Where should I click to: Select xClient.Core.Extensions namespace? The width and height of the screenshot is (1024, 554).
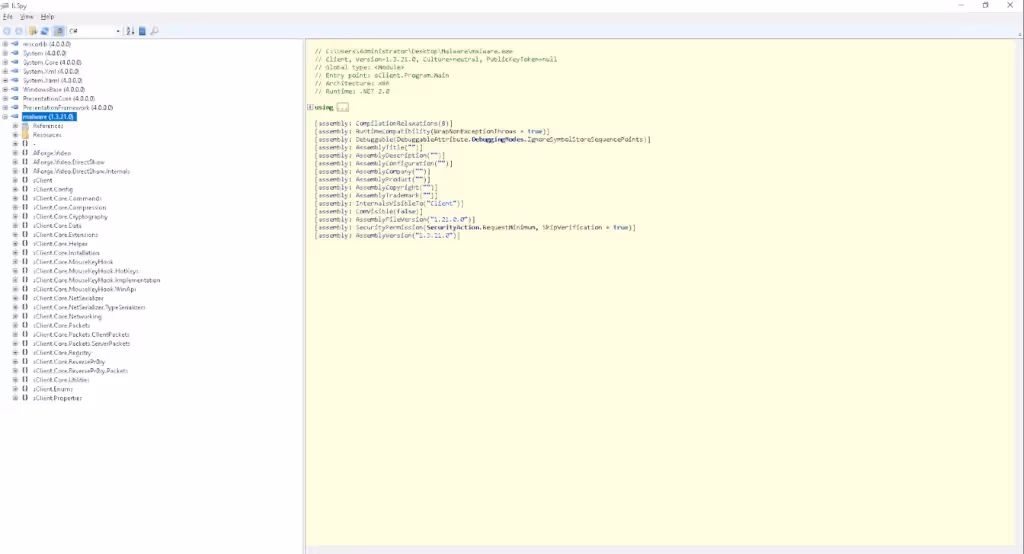click(x=65, y=235)
